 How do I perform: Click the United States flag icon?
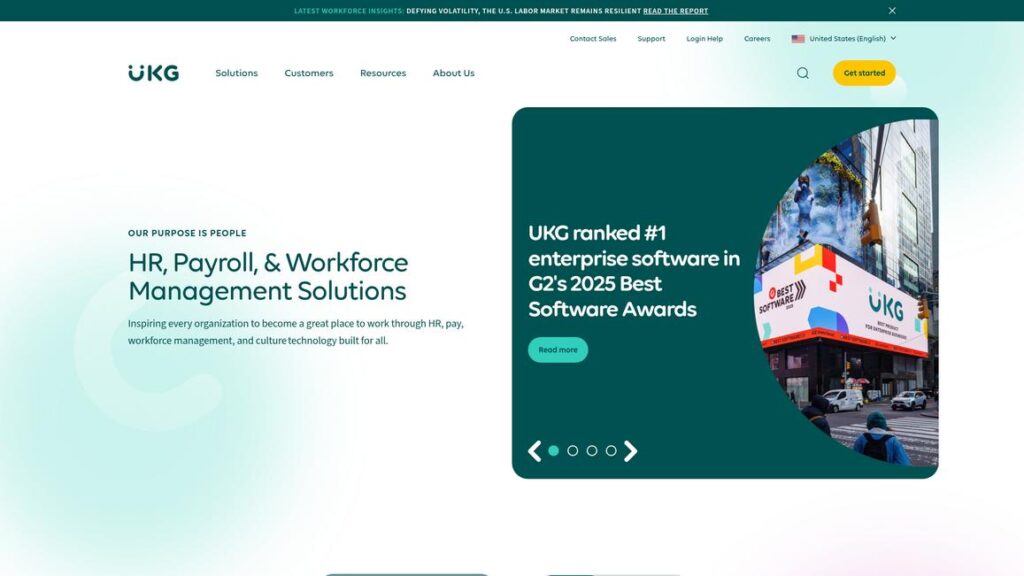pyautogui.click(x=798, y=39)
